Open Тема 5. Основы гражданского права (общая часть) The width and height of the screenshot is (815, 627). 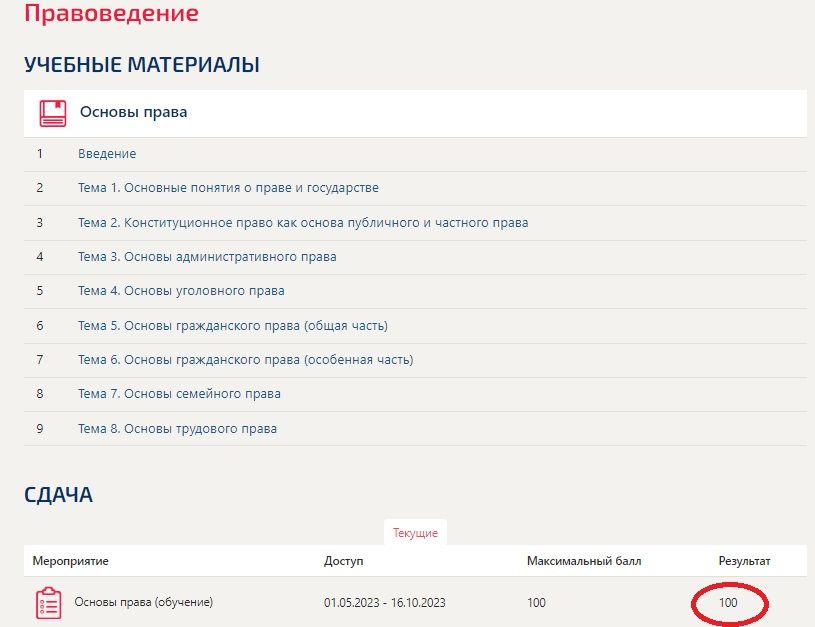click(x=233, y=325)
